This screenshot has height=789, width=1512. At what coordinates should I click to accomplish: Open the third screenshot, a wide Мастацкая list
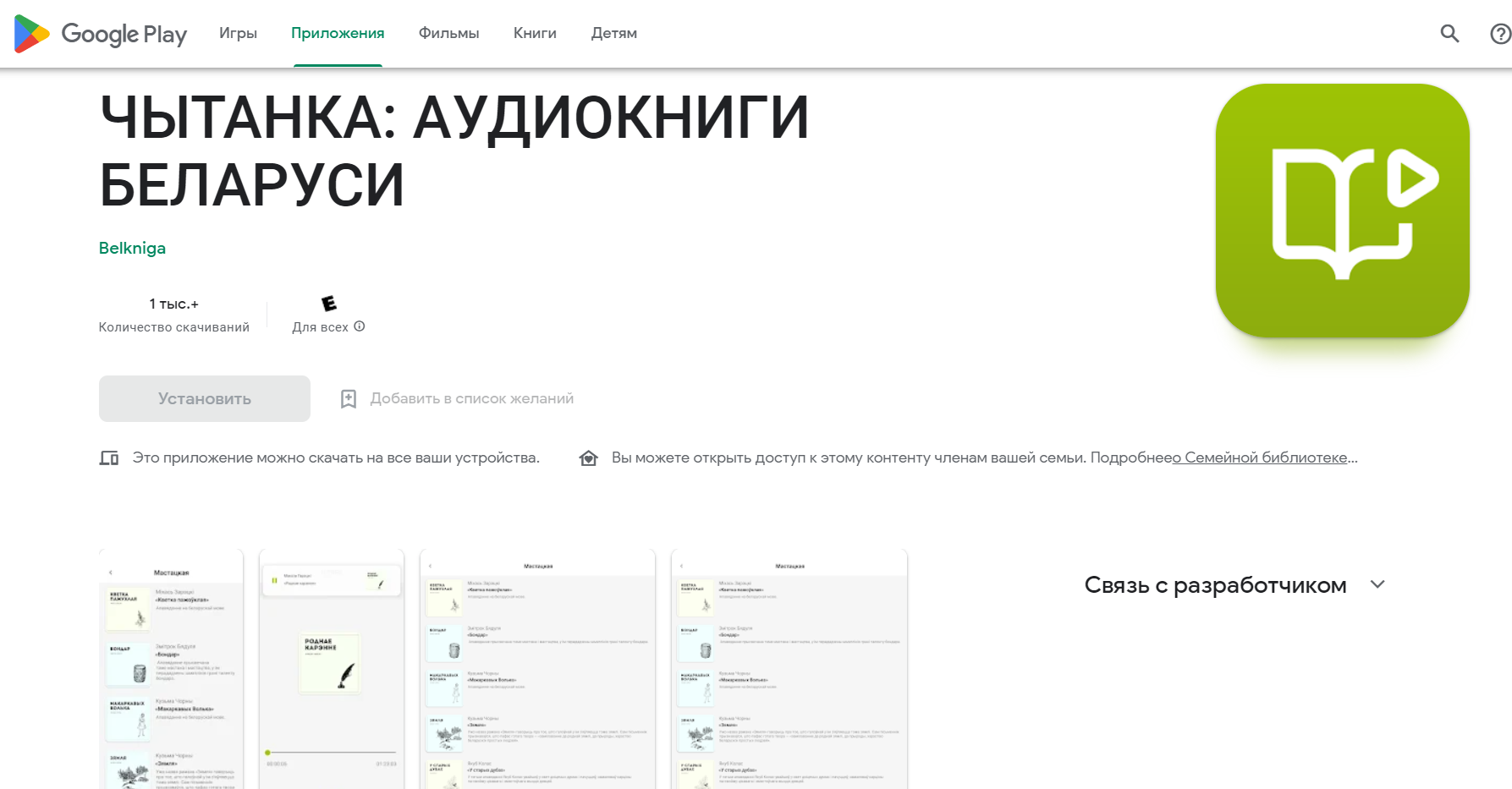pos(537,670)
